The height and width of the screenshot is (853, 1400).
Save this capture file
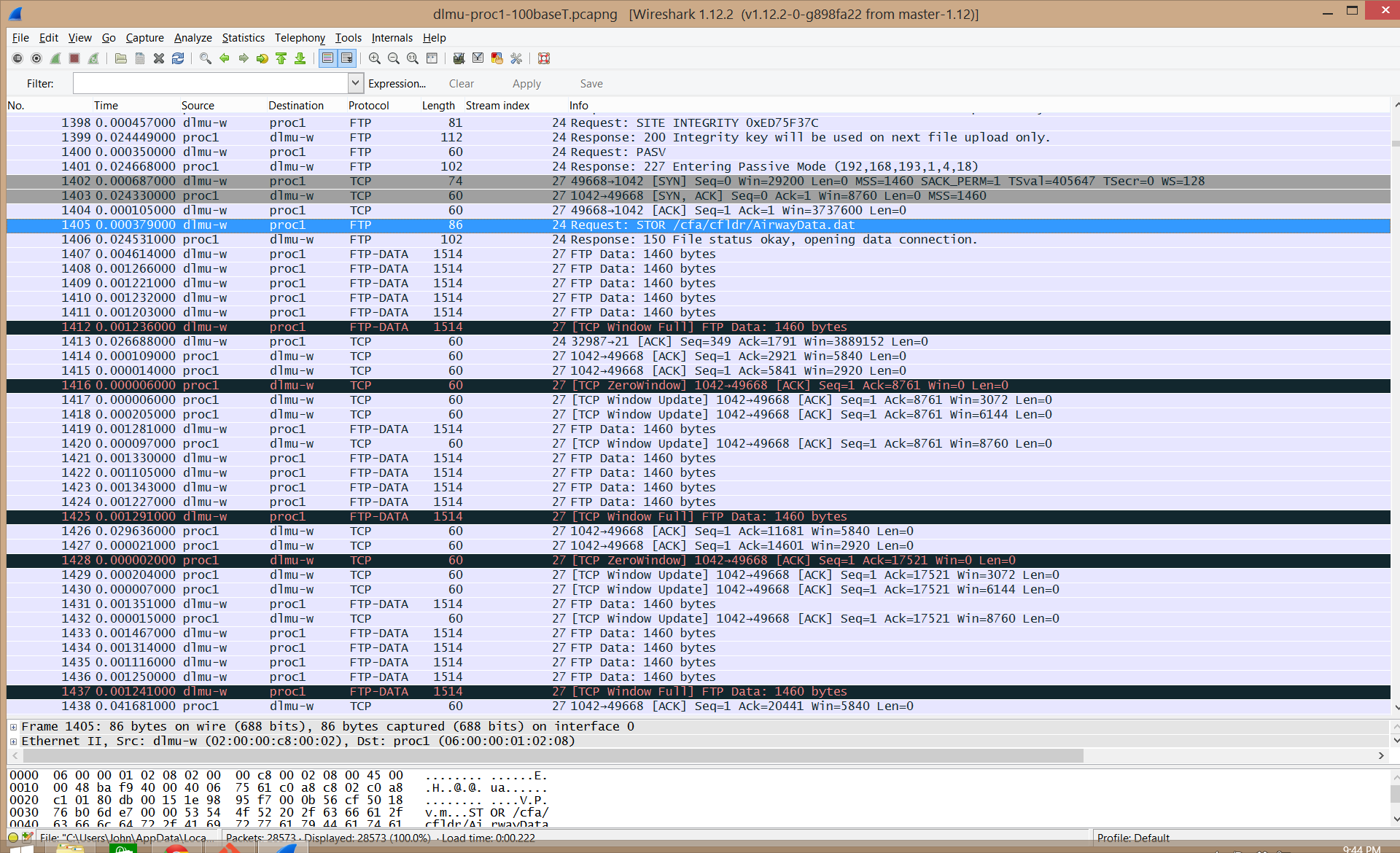pyautogui.click(x=140, y=58)
